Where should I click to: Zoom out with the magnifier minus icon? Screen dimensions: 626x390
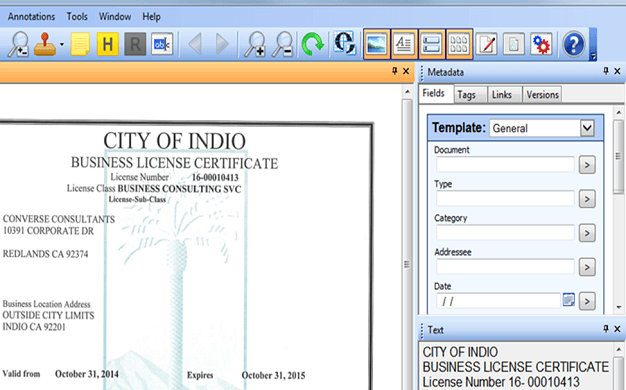click(283, 44)
